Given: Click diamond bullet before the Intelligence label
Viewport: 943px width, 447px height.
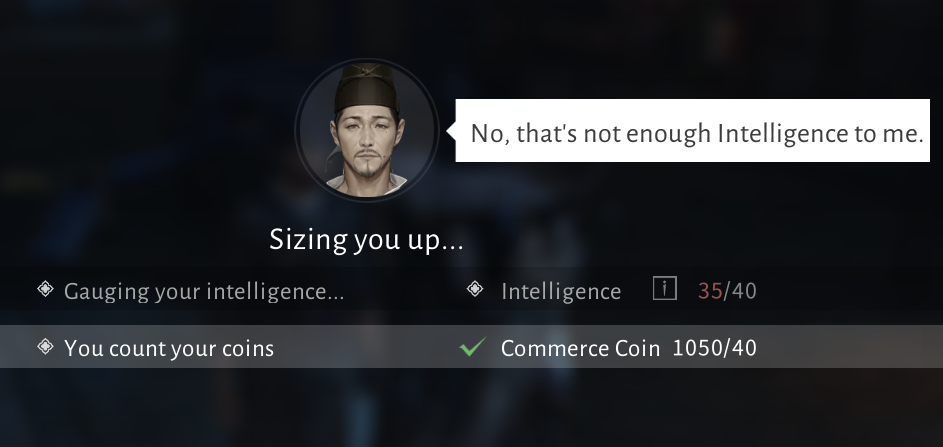Looking at the screenshot, I should [475, 289].
